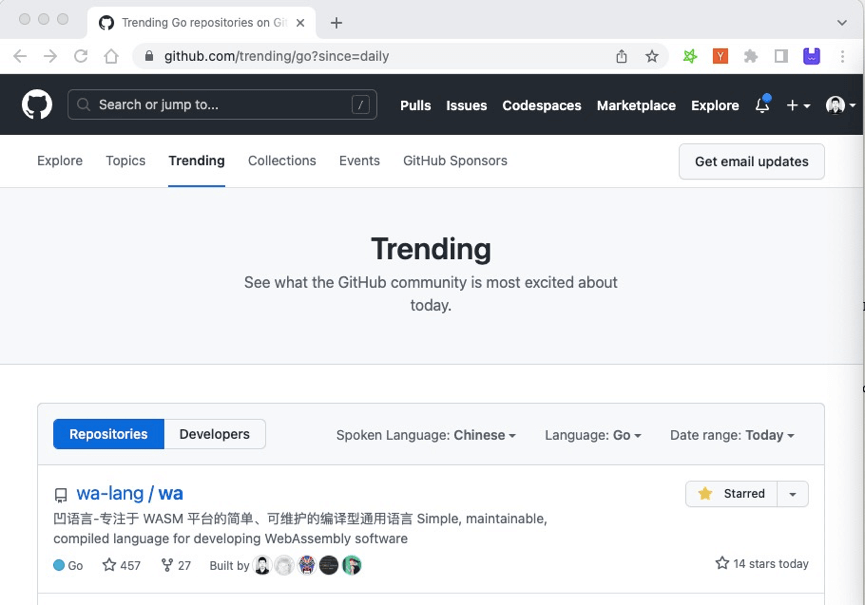Open the wa-lang/wa repository link
Viewport: 865px width, 605px height.
(x=129, y=493)
